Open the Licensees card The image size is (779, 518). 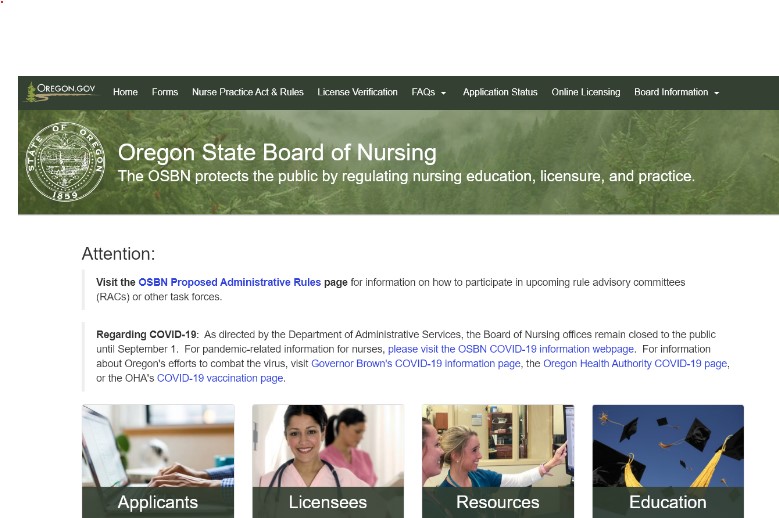328,461
